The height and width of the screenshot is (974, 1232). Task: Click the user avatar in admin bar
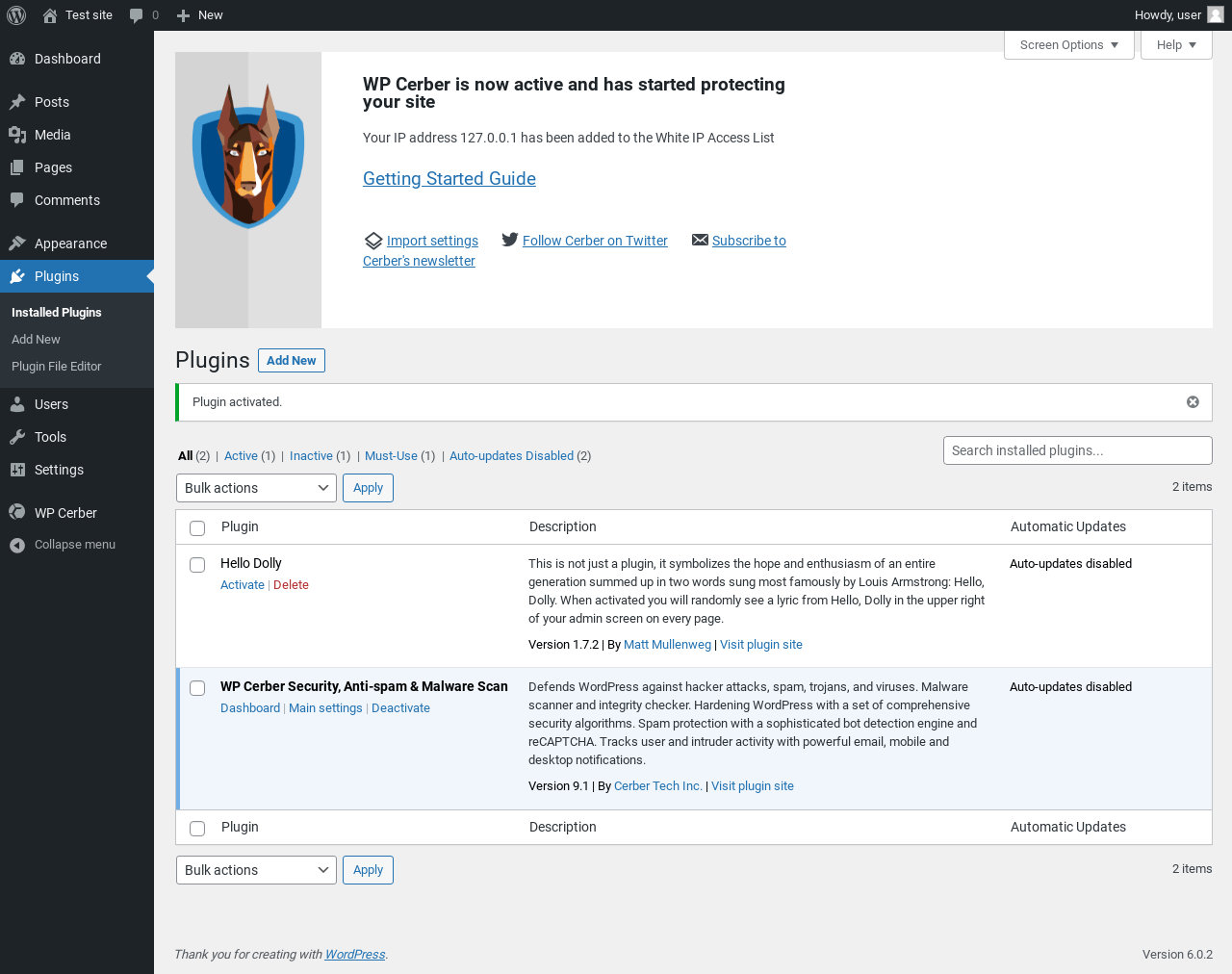click(x=1216, y=15)
